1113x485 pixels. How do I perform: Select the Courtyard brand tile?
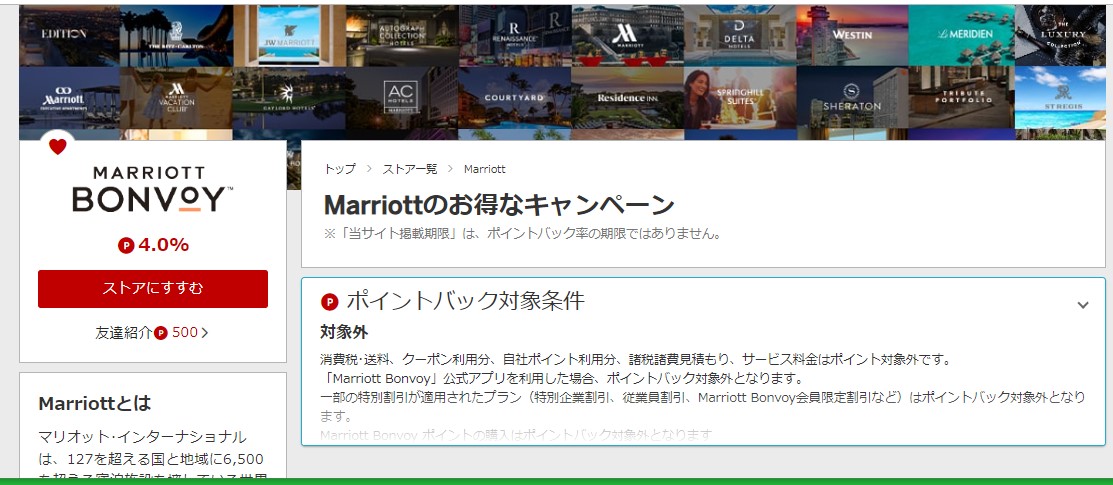coord(515,98)
